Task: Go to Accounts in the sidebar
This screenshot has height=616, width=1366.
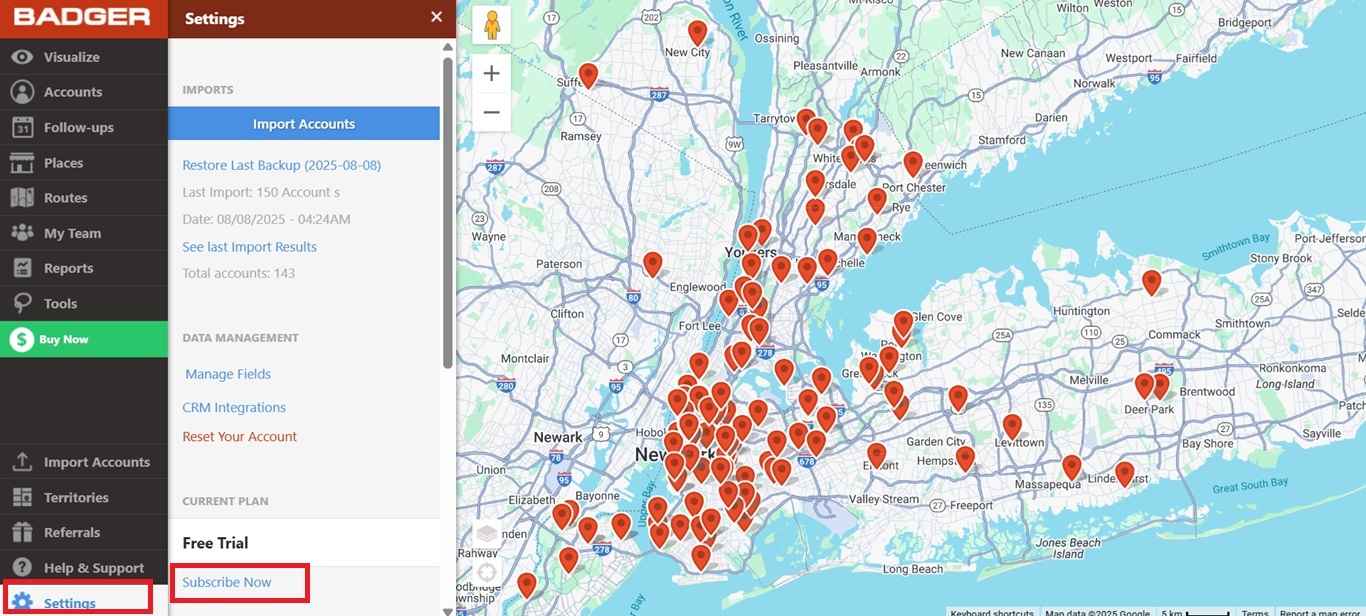Action: [x=84, y=92]
